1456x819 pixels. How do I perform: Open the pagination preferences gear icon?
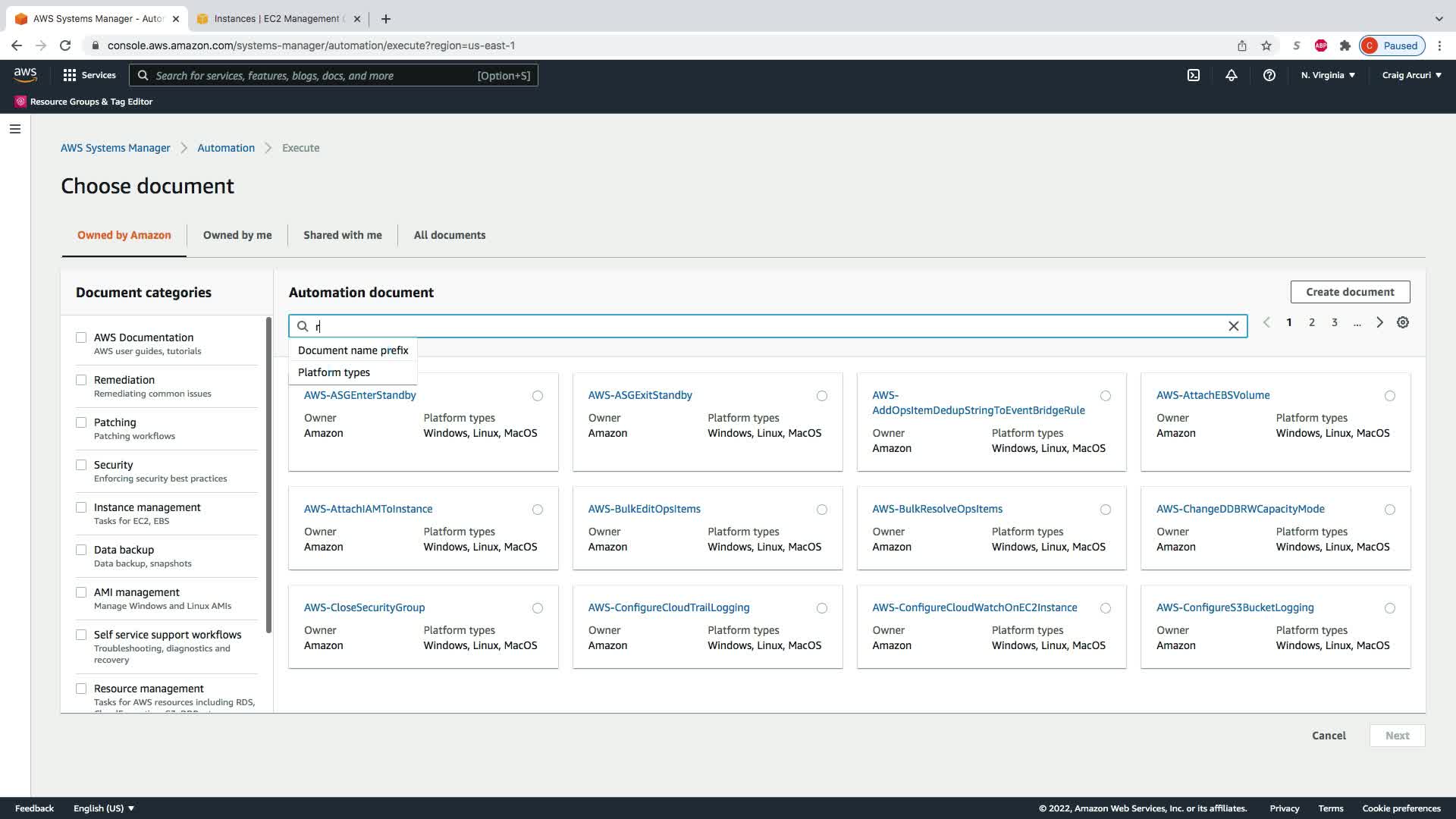pyautogui.click(x=1403, y=322)
